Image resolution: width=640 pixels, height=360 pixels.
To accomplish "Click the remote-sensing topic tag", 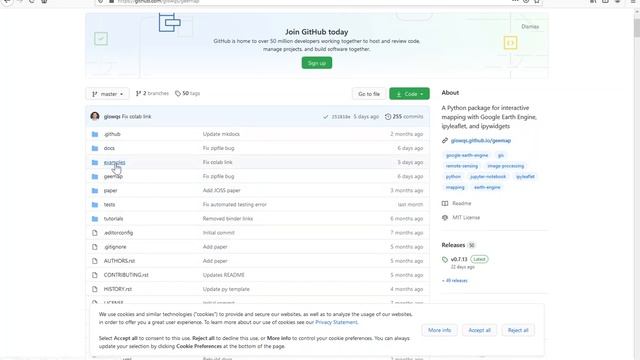I will click(462, 166).
